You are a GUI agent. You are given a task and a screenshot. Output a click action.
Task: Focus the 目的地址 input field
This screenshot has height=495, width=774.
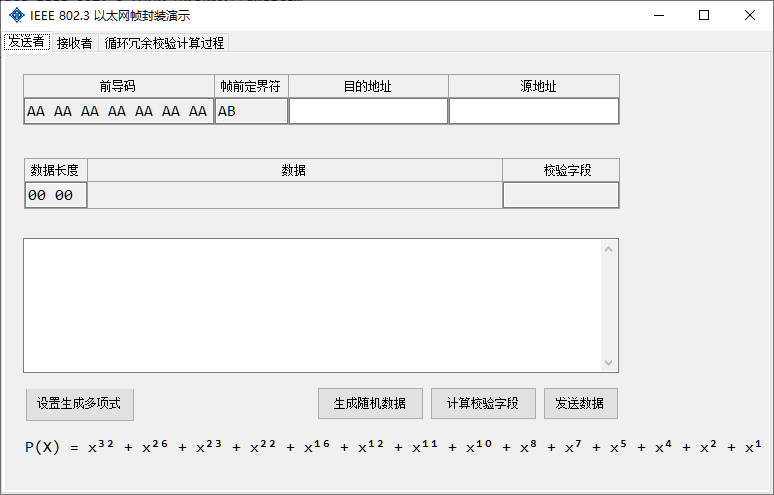click(368, 111)
